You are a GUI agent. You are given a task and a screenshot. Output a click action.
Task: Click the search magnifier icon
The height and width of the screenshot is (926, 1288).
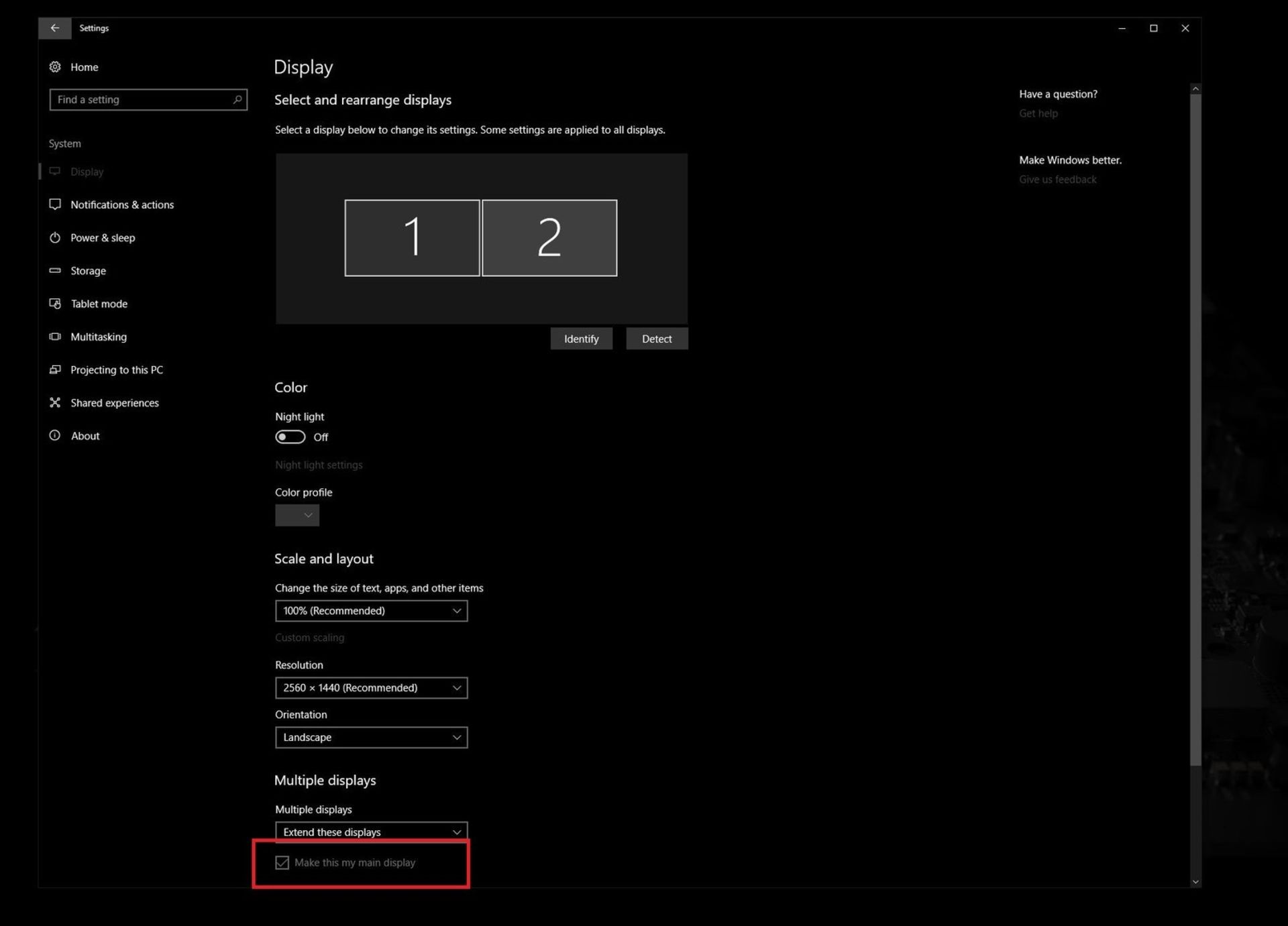coord(237,99)
